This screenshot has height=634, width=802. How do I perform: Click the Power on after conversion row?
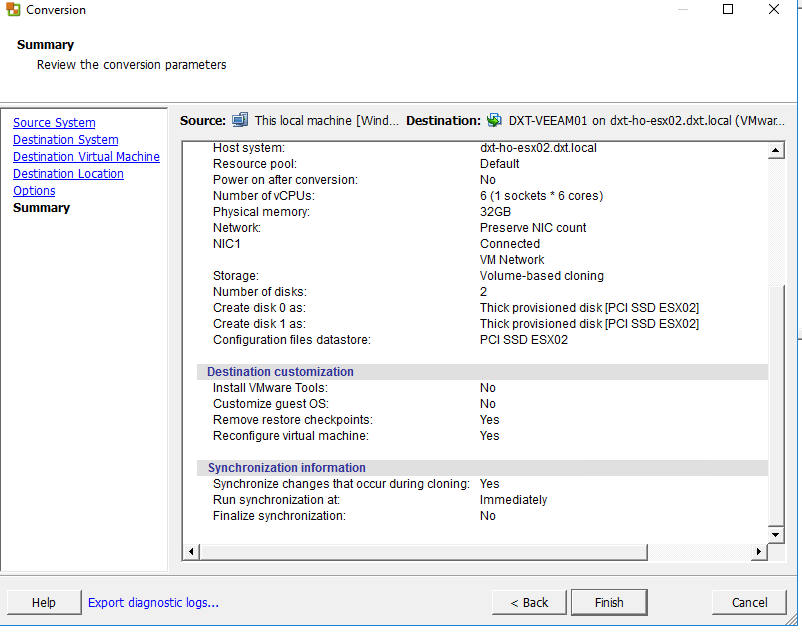tap(481, 180)
